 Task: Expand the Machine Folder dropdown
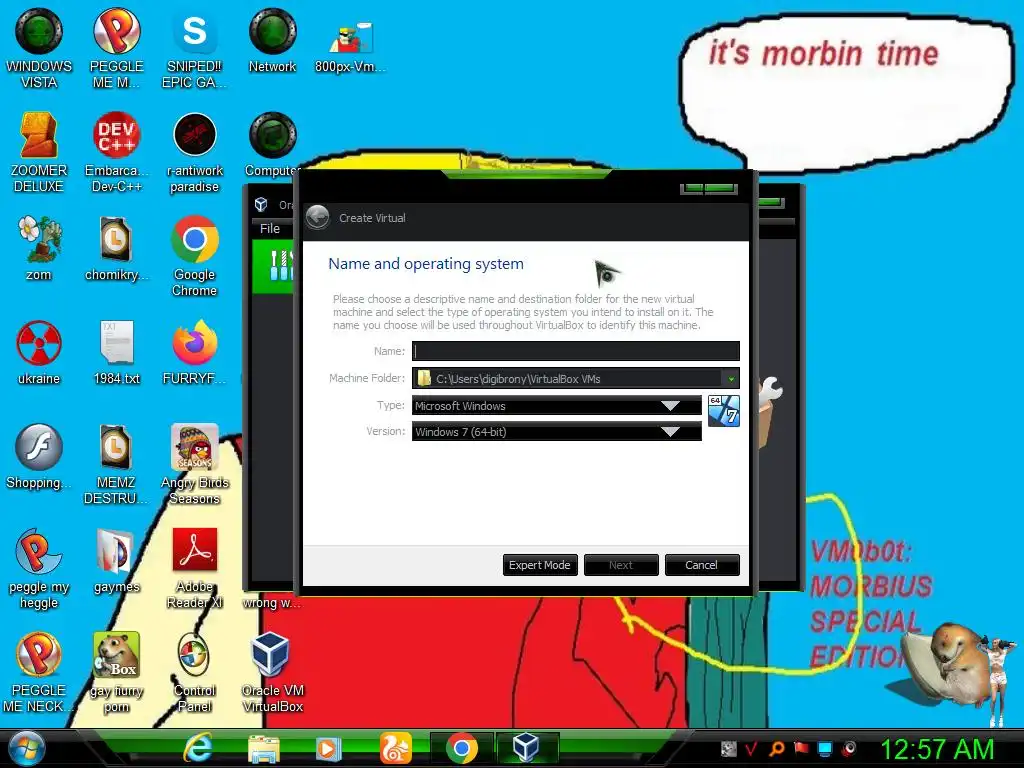tap(731, 379)
